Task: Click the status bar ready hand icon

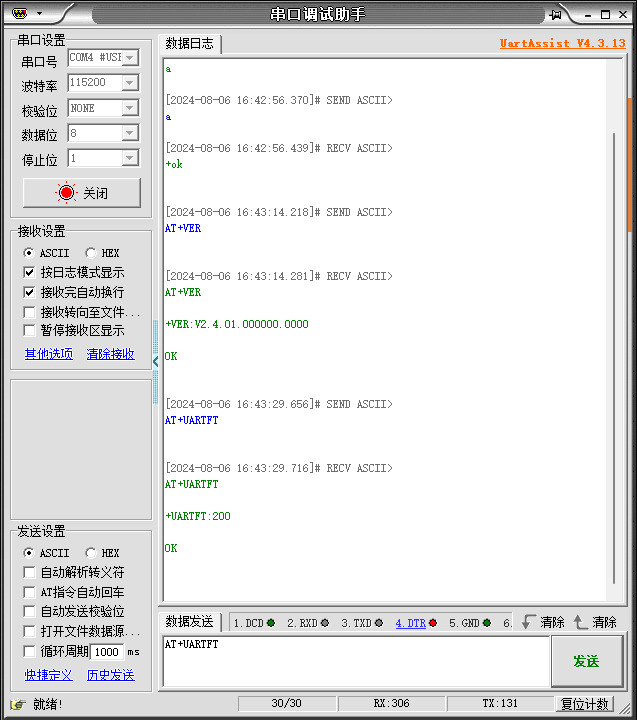Action: 17,703
